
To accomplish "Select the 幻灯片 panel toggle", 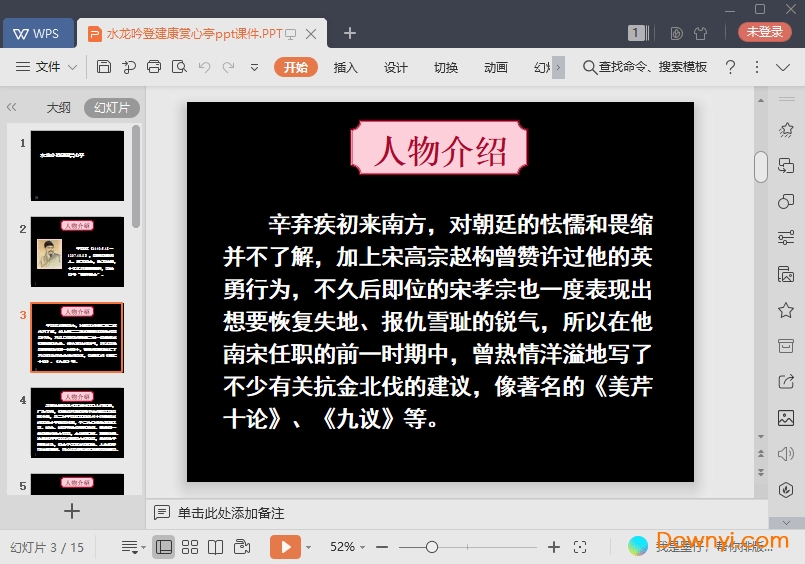I will tap(112, 108).
